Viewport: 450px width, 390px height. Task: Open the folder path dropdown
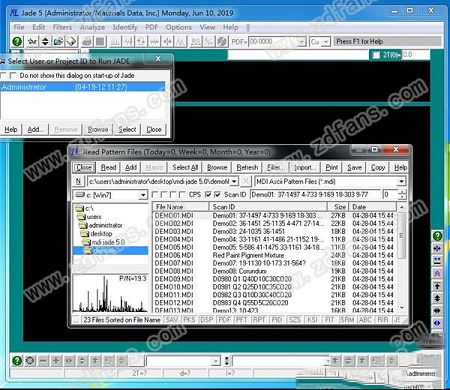click(x=234, y=181)
